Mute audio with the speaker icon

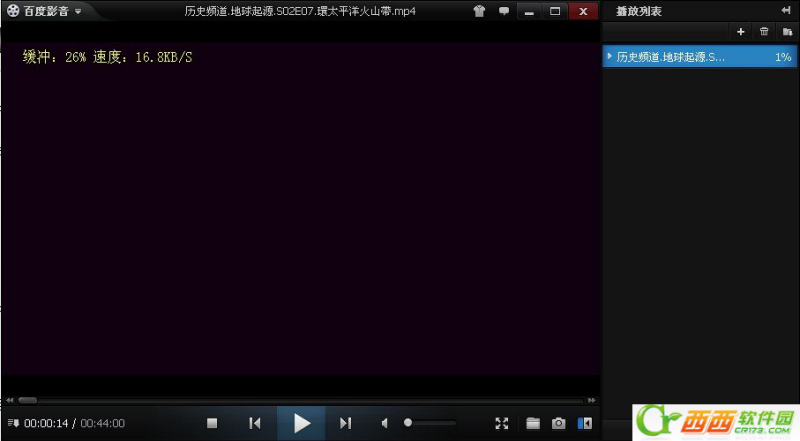click(x=385, y=423)
